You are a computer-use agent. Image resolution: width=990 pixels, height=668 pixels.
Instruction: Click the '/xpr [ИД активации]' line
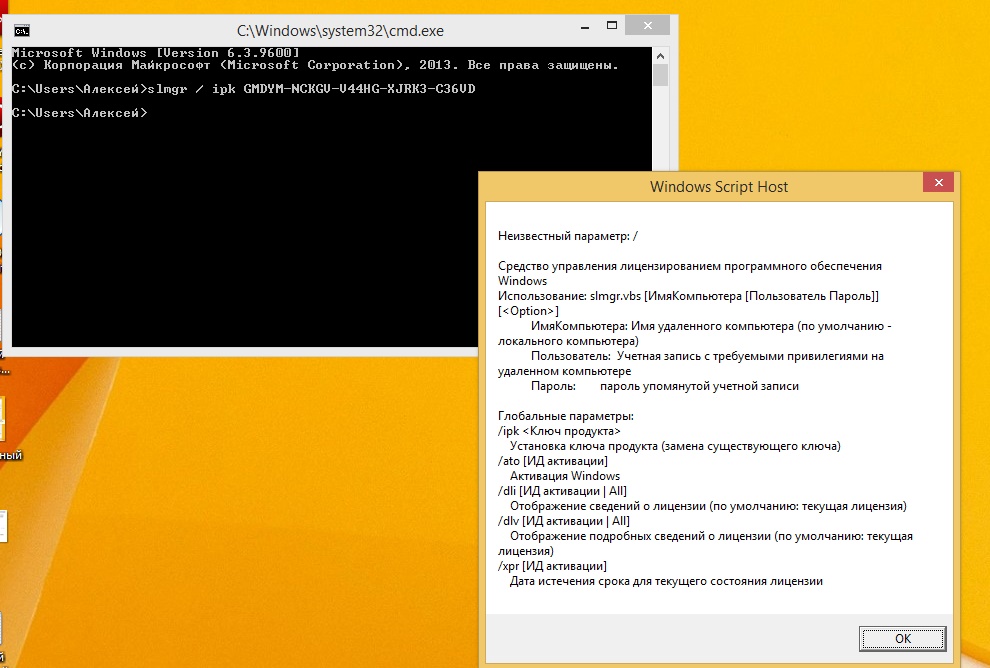[552, 566]
